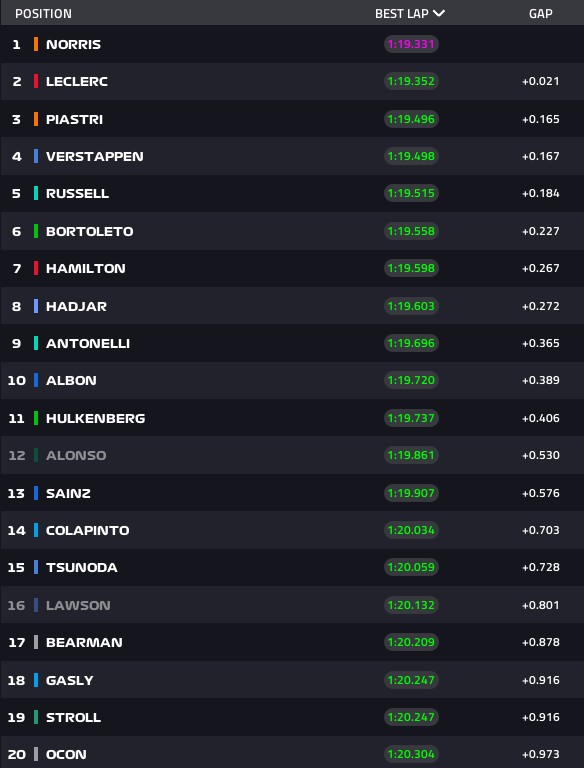This screenshot has height=768, width=584.
Task: Click HULKENBERG driver name
Action: coord(96,418)
